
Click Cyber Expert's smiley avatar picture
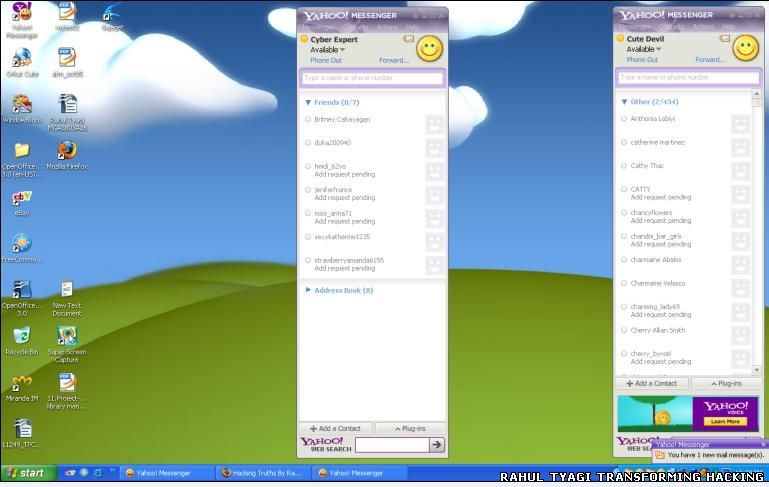[430, 49]
